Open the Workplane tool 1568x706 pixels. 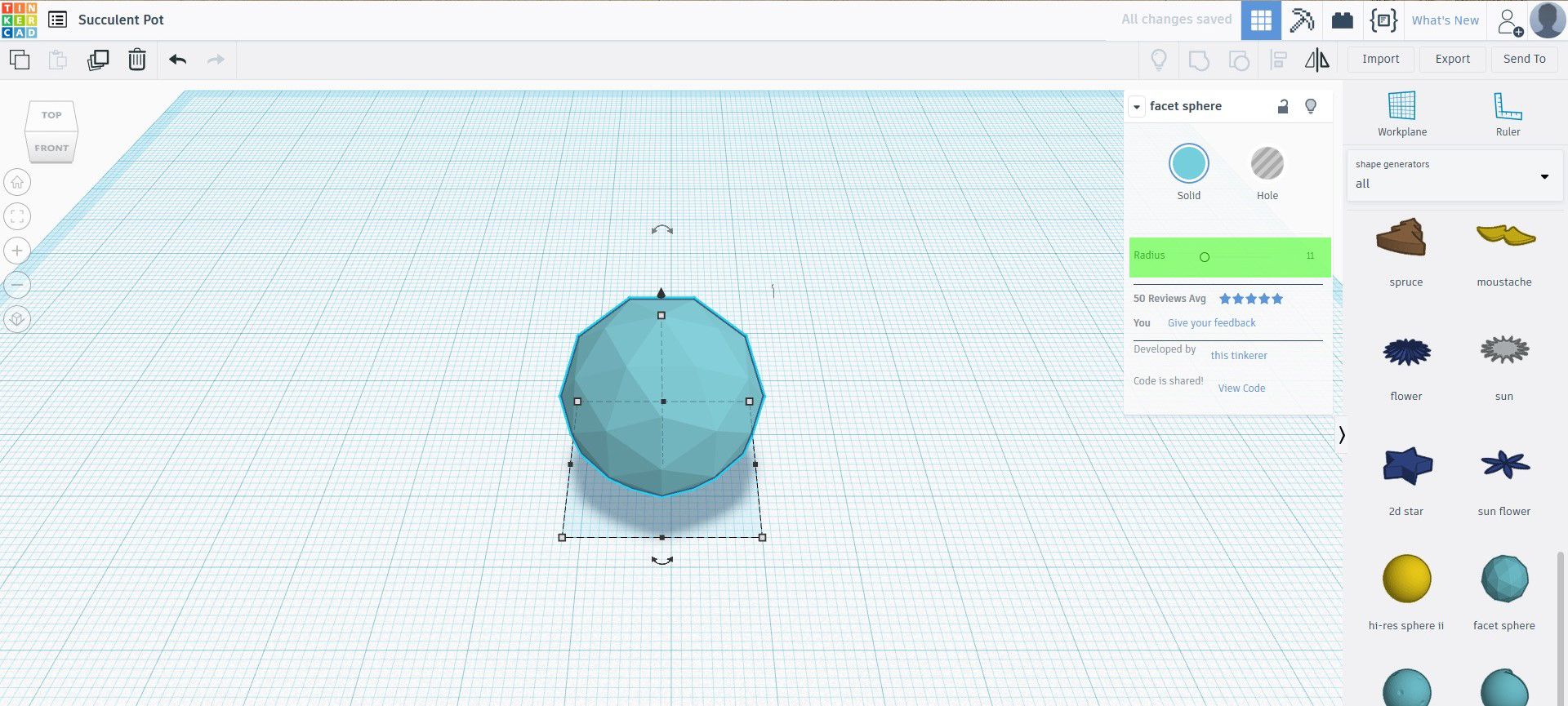[x=1402, y=114]
